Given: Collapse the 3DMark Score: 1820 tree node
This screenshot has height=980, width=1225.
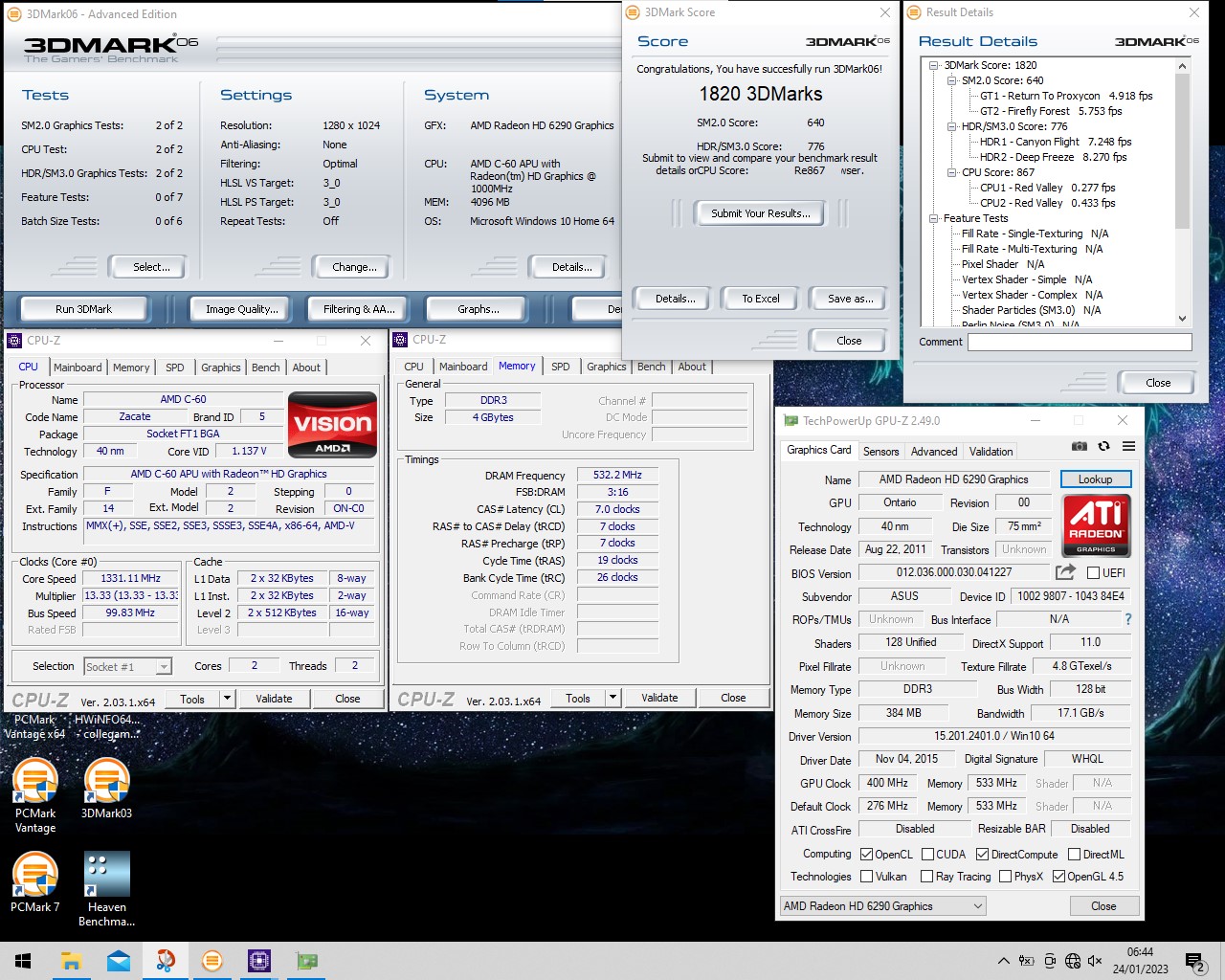Looking at the screenshot, I should tap(934, 65).
